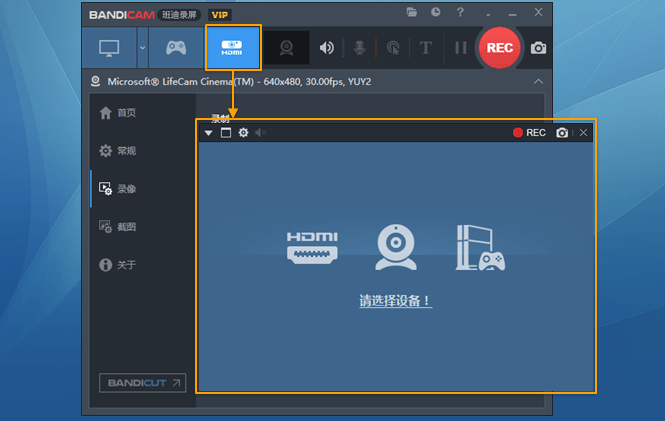The height and width of the screenshot is (421, 665).
Task: Toggle speaker sound recording in toolbar
Action: (x=326, y=48)
